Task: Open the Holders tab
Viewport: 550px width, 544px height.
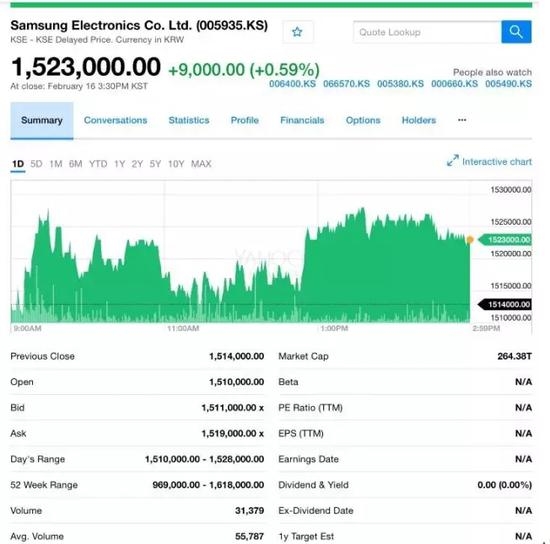Action: [x=419, y=120]
